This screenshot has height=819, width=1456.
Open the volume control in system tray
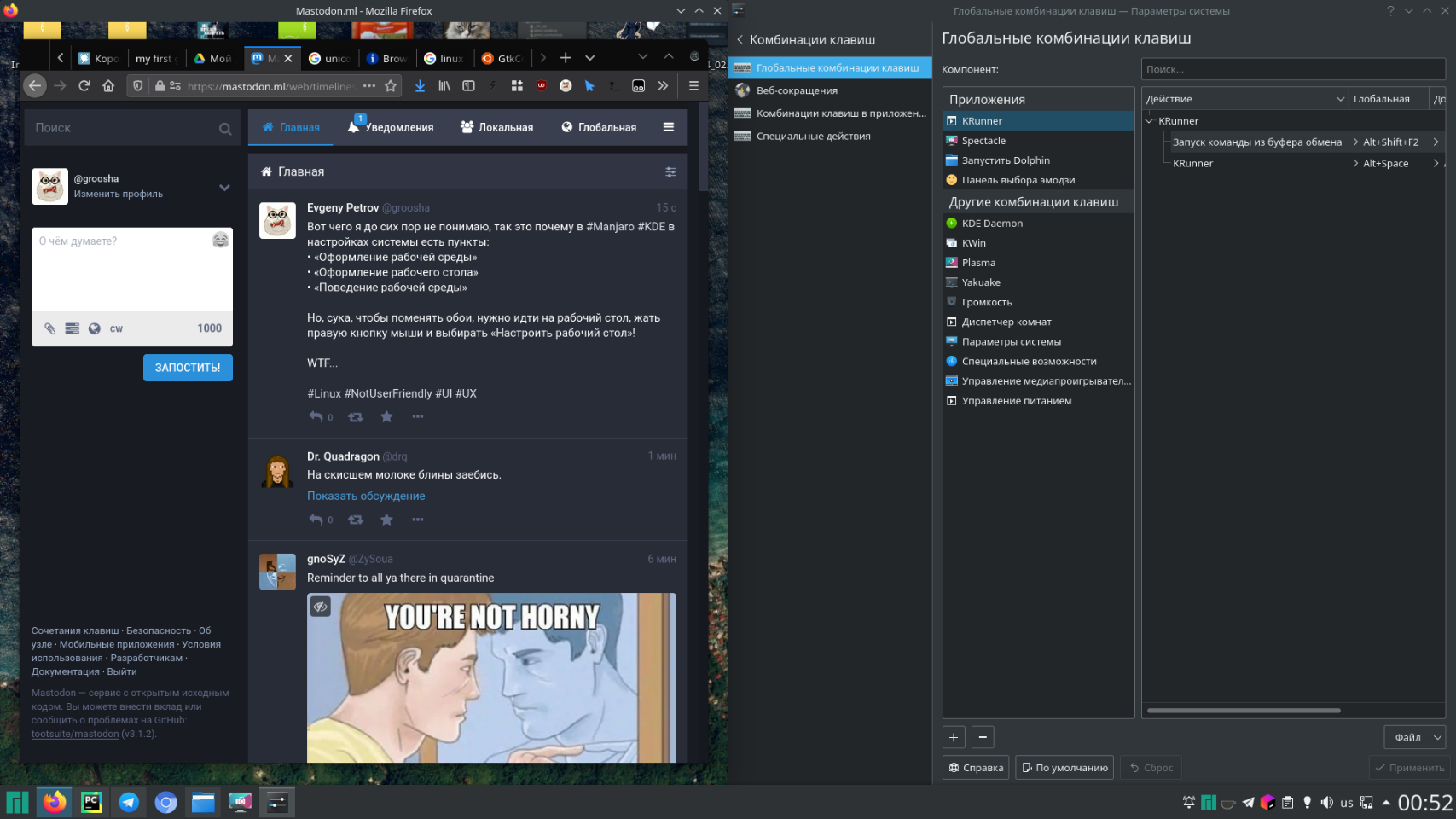(x=1326, y=802)
